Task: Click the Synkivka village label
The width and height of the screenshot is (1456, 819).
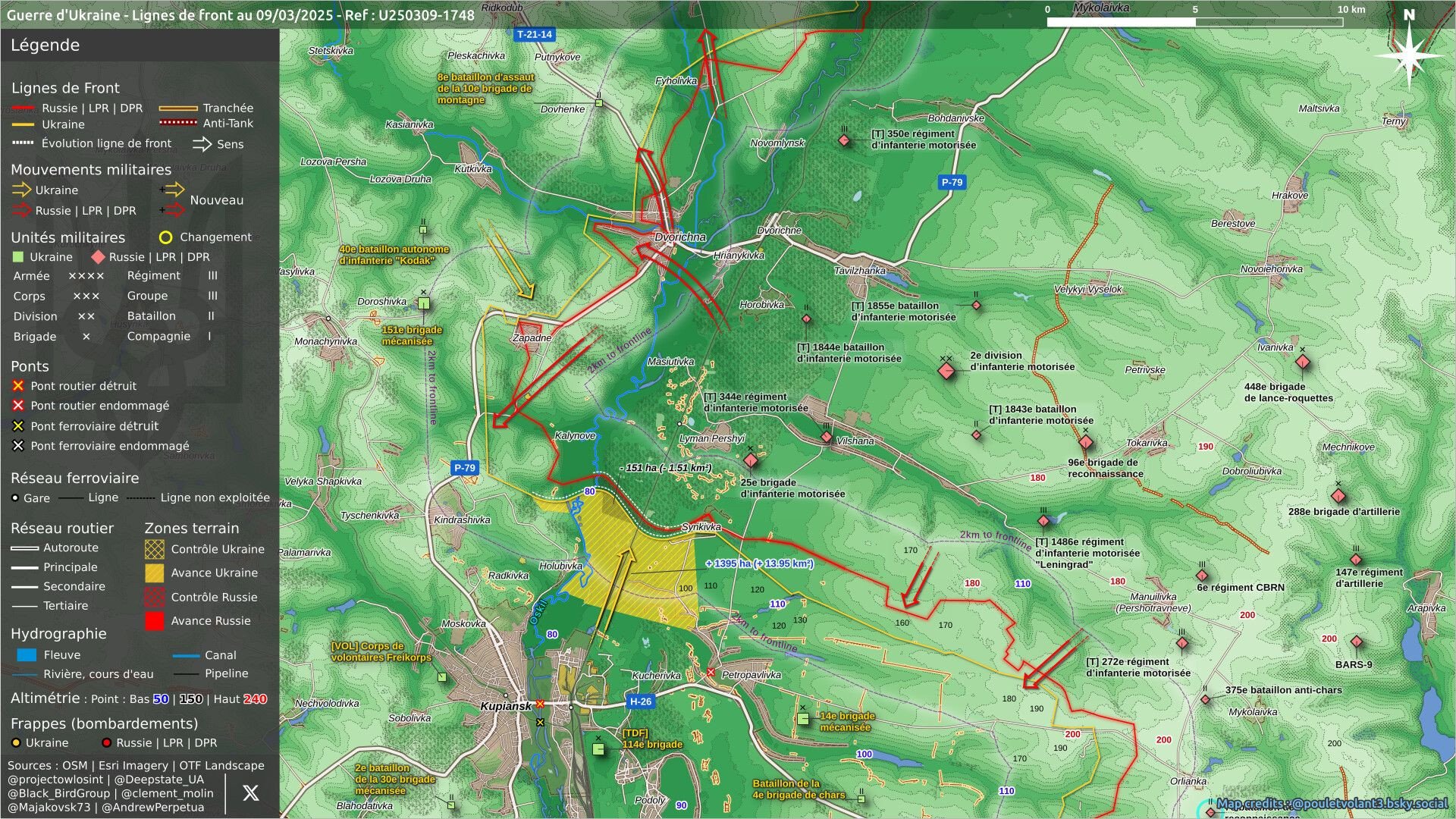Action: 701,527
